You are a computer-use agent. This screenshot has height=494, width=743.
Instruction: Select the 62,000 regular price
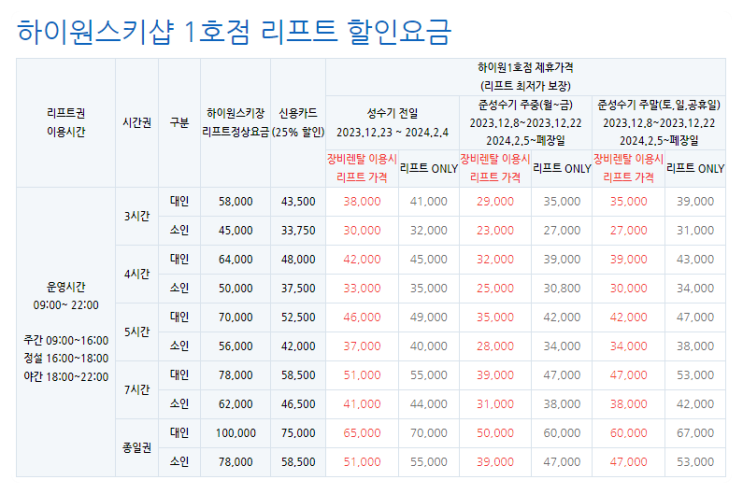[236, 404]
